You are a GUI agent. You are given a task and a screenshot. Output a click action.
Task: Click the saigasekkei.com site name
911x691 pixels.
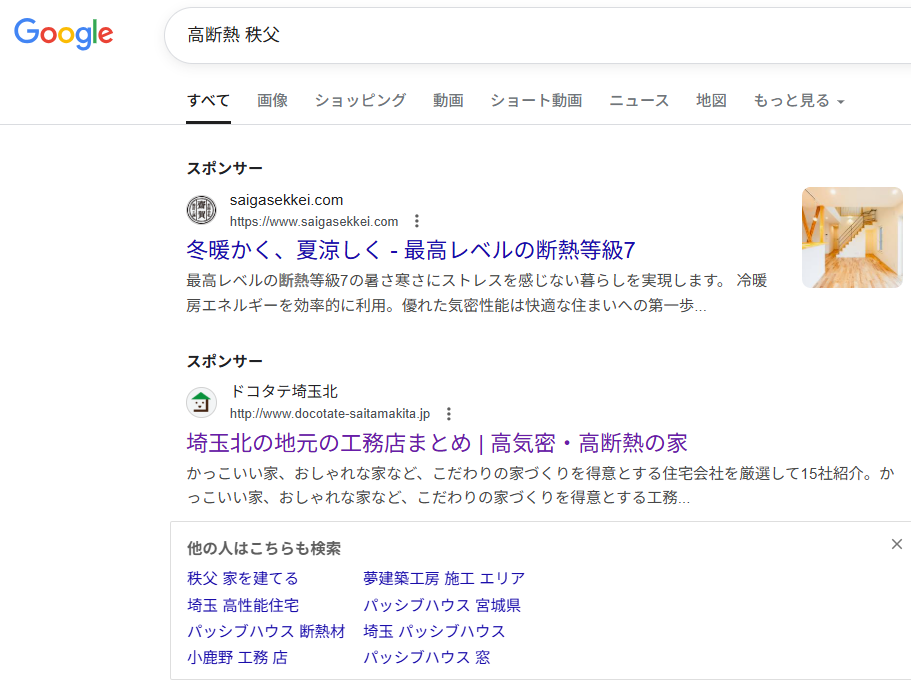(286, 200)
